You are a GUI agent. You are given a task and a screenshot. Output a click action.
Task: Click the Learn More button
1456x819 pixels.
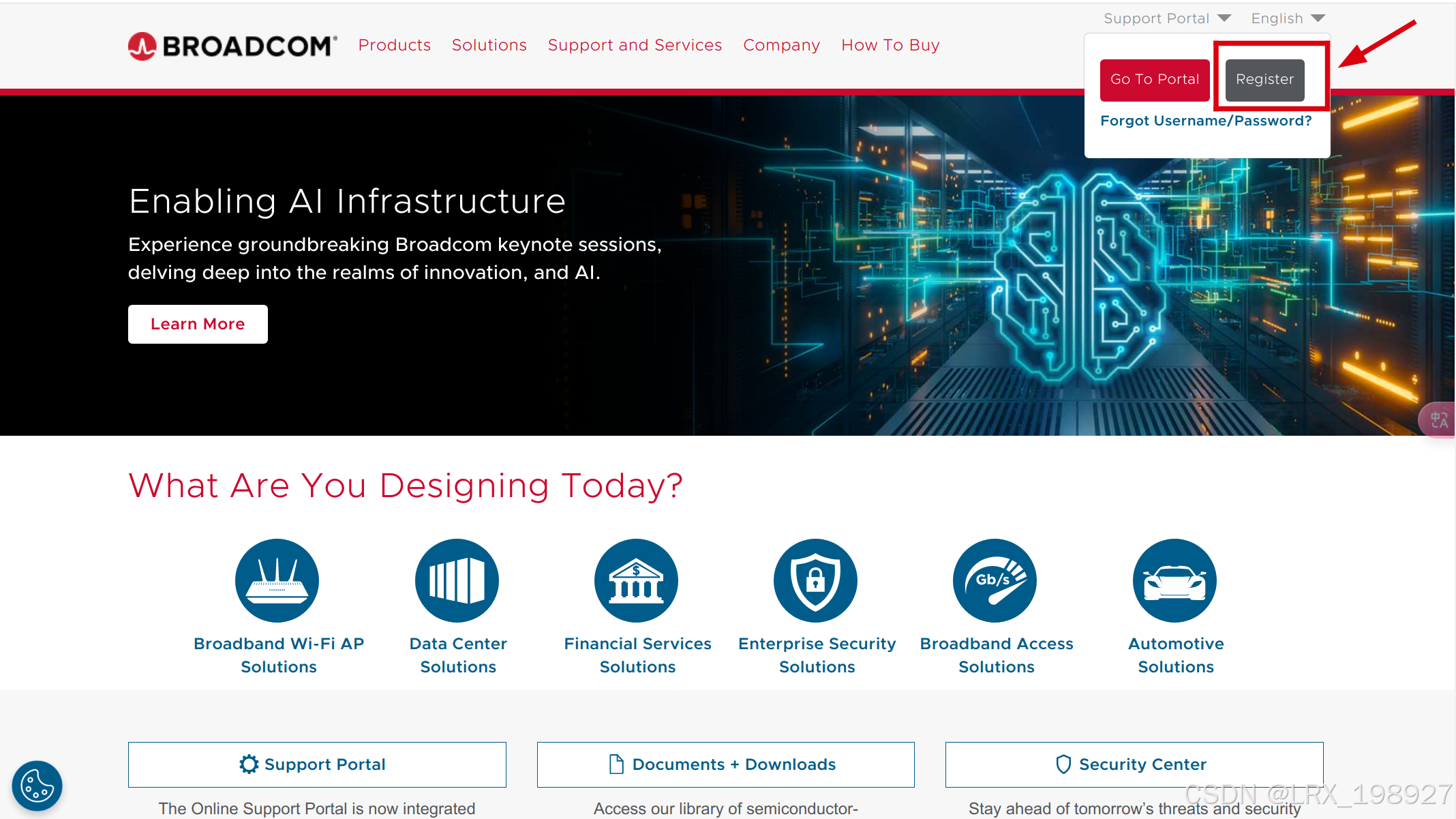tap(198, 324)
